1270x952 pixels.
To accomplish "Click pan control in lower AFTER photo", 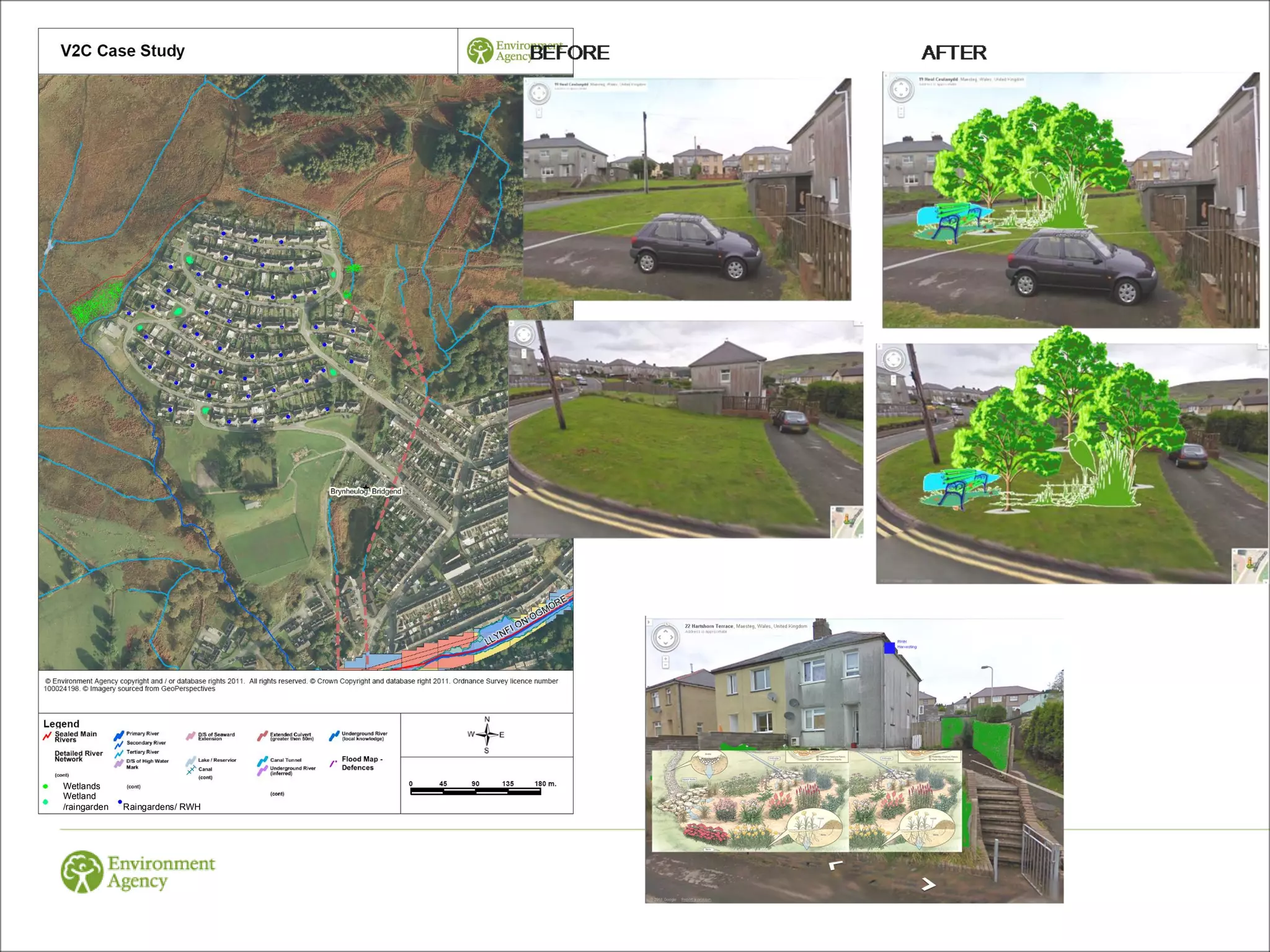I will [x=893, y=359].
